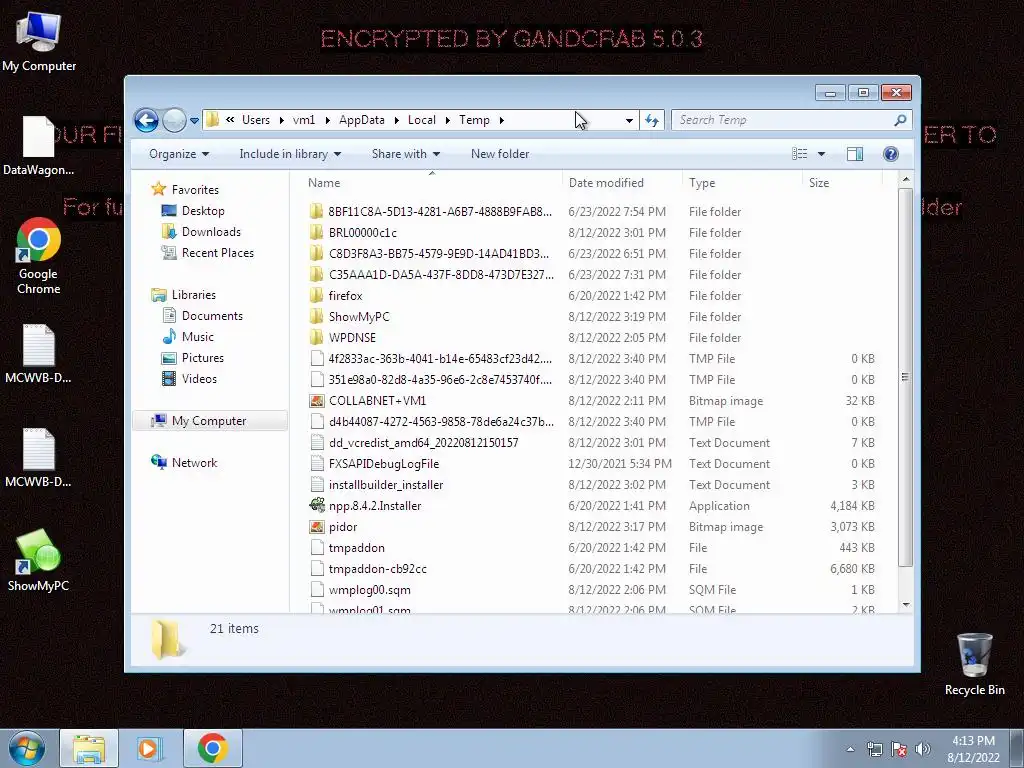Click the New folder button
This screenshot has width=1024, height=768.
click(x=500, y=154)
